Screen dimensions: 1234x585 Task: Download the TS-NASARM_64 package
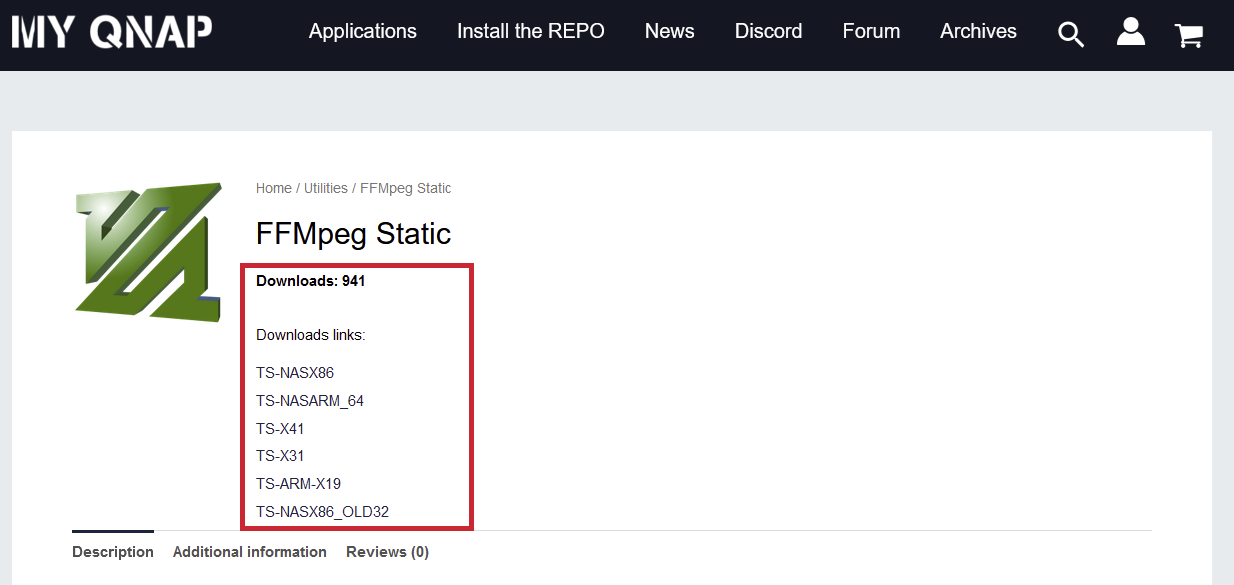pos(310,401)
